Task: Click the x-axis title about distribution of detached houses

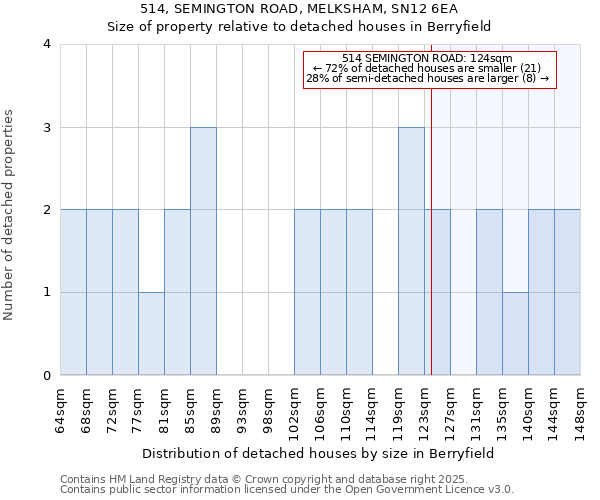Action: click(x=325, y=453)
